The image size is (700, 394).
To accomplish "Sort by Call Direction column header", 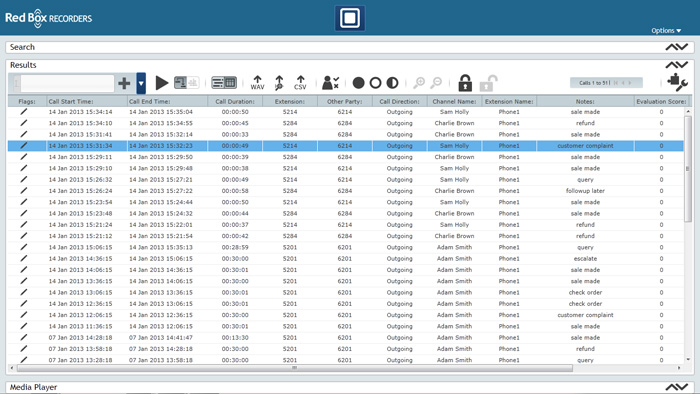I will click(400, 101).
